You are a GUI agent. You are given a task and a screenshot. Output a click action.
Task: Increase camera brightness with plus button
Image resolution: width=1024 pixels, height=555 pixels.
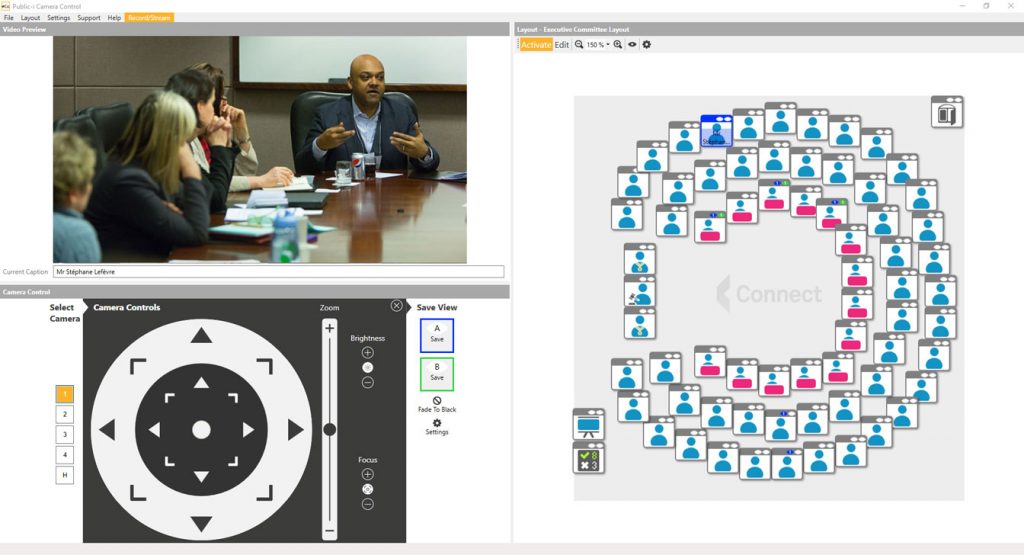click(x=367, y=352)
